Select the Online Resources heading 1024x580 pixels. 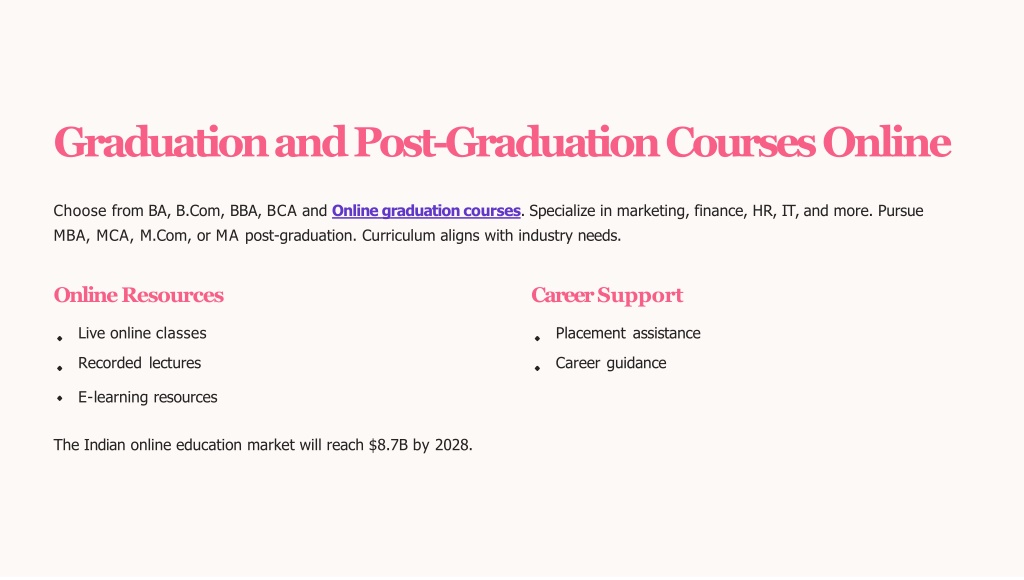tap(138, 295)
